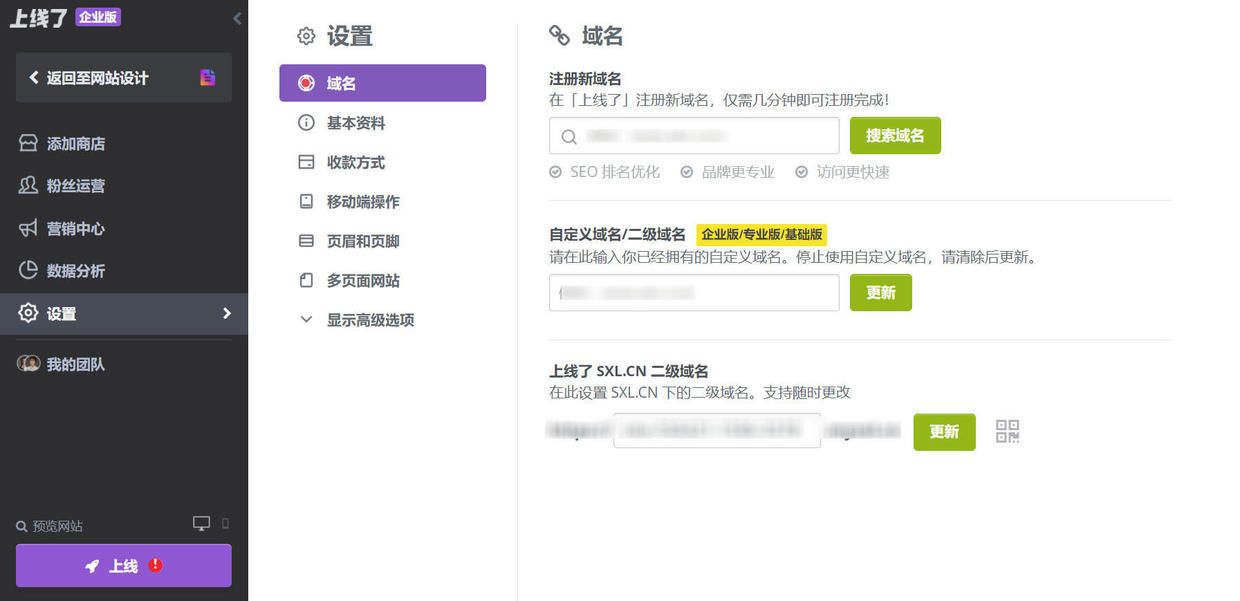Click the document icon beside 返回至网站设计
This screenshot has height=601, width=1240.
207,78
